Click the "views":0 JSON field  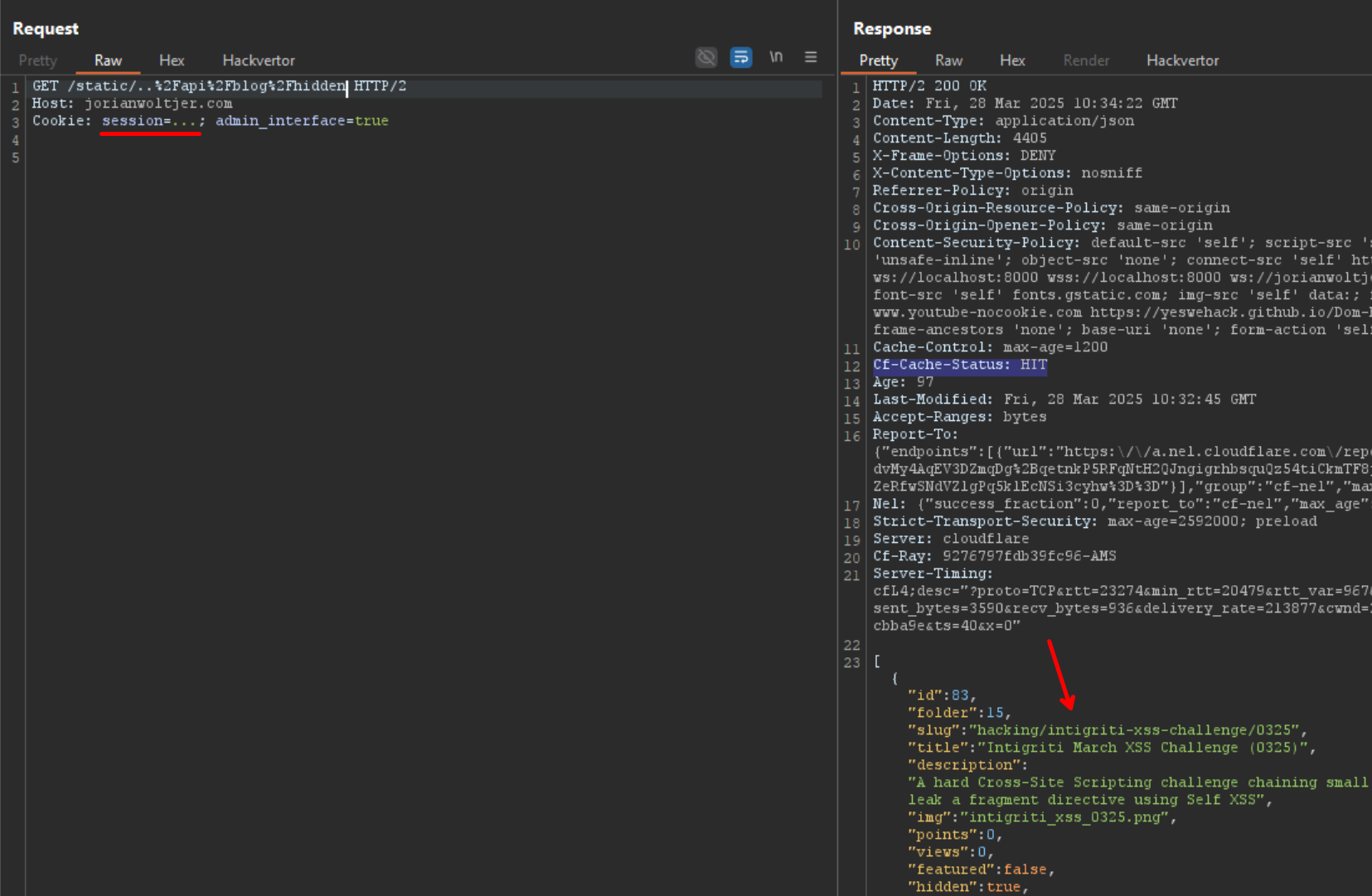[x=951, y=852]
